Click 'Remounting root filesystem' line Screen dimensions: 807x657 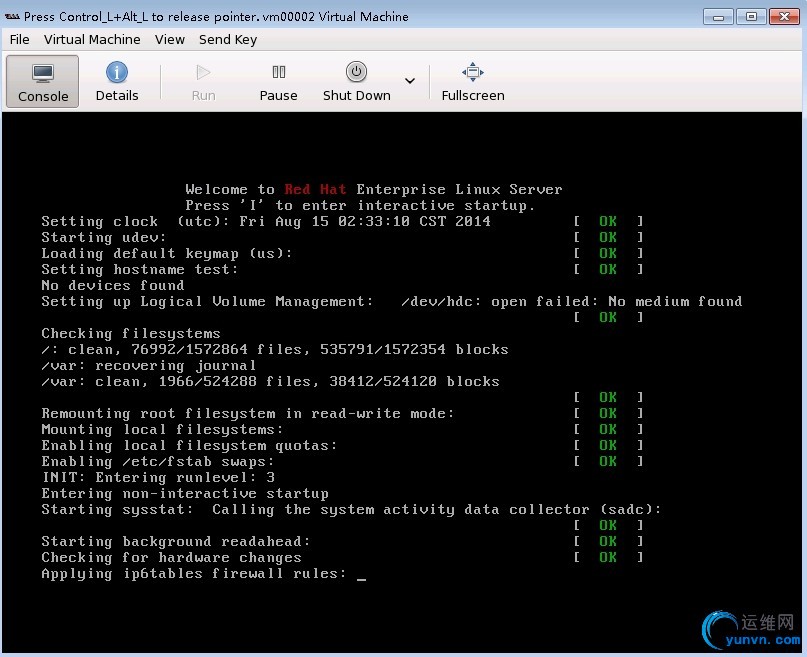[x=248, y=414]
